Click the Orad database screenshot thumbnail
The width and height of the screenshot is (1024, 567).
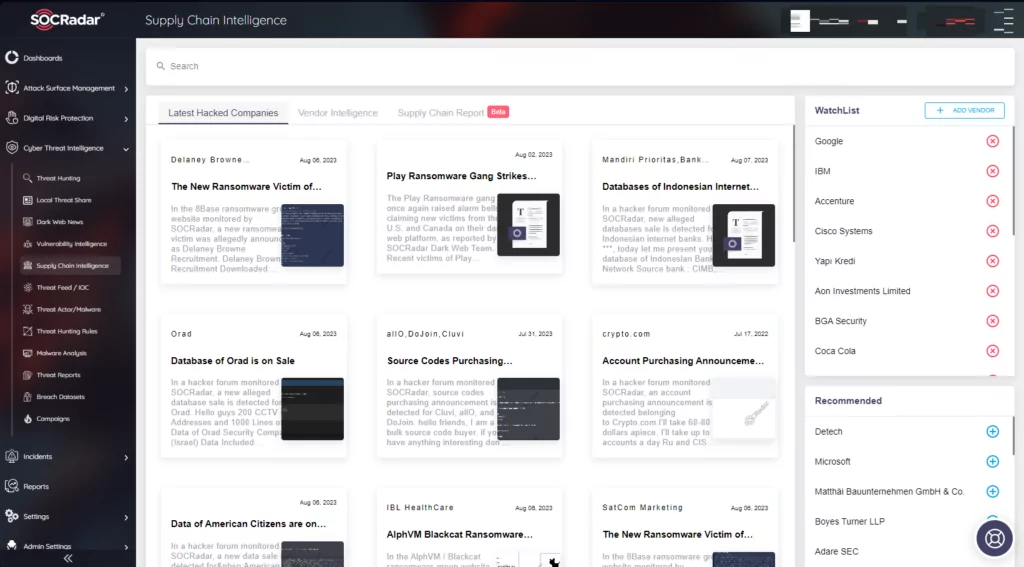click(x=312, y=409)
